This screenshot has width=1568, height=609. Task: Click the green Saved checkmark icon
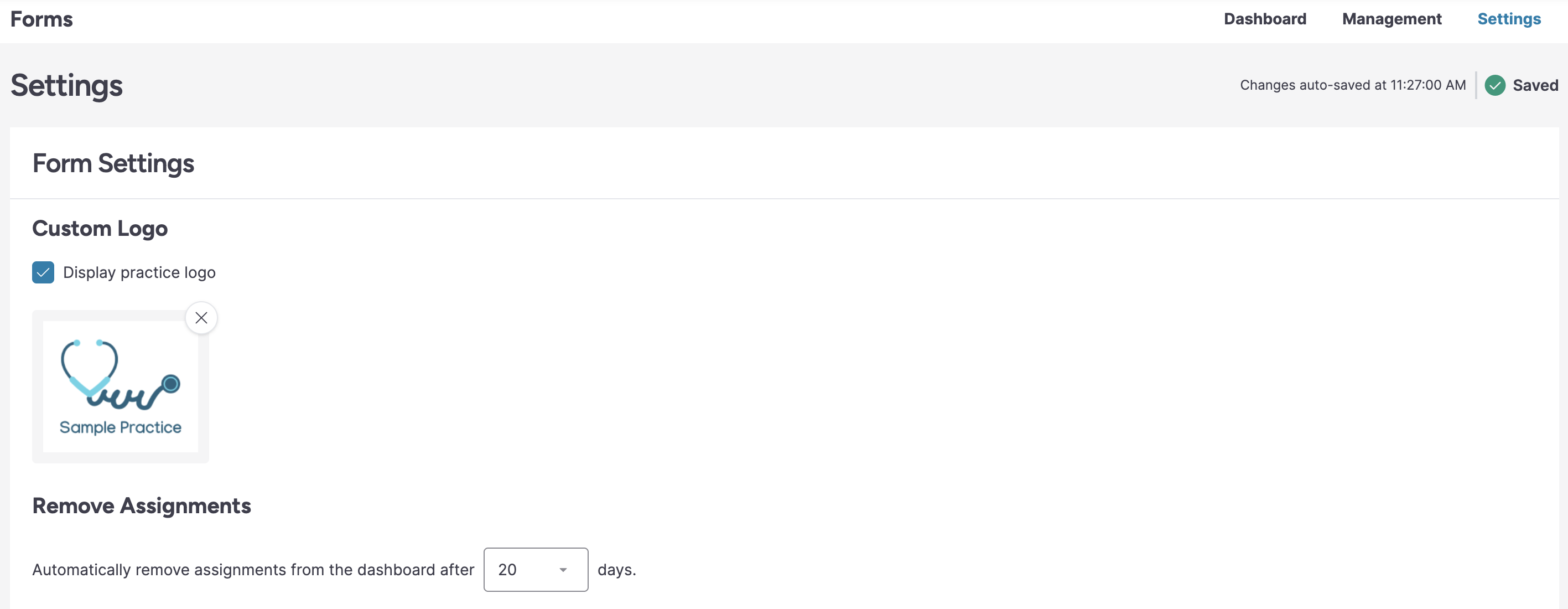pyautogui.click(x=1494, y=85)
